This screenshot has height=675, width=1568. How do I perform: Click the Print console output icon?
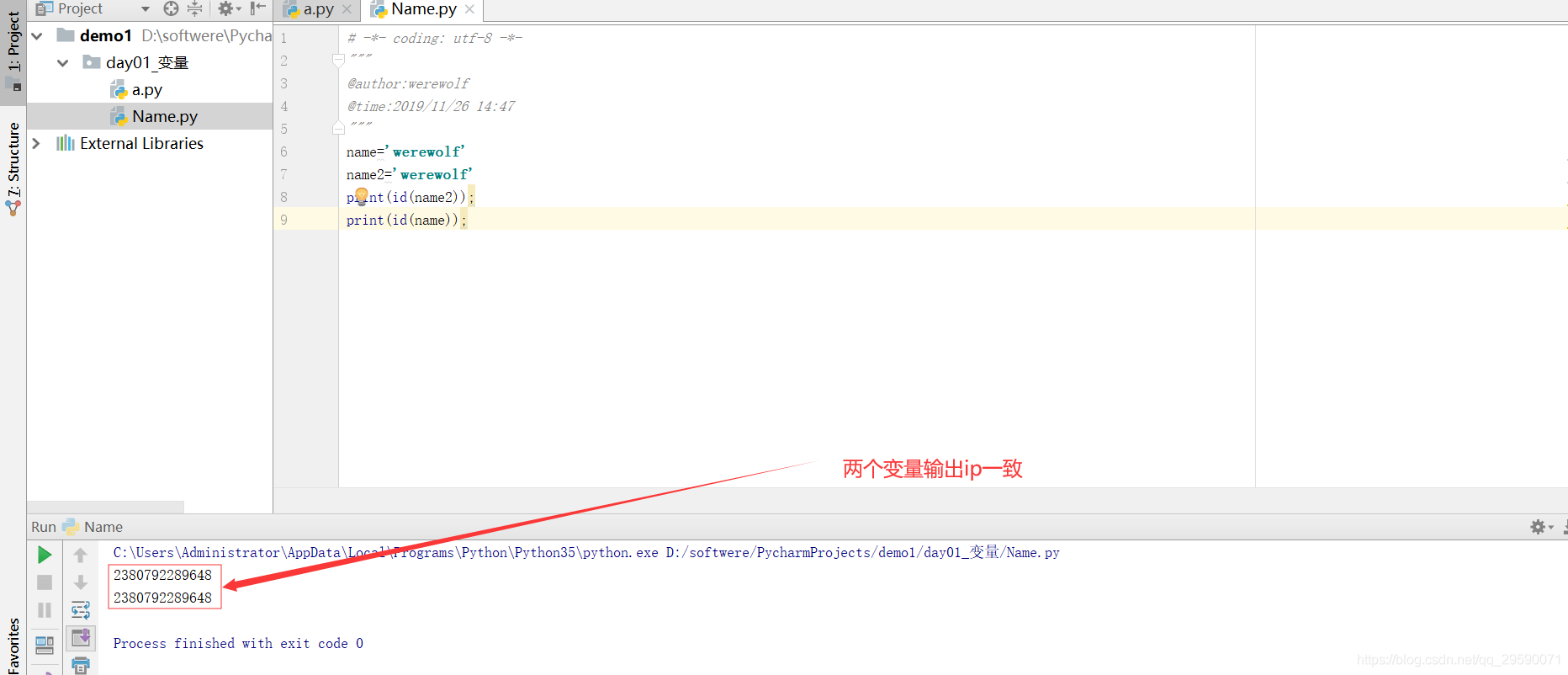81,665
